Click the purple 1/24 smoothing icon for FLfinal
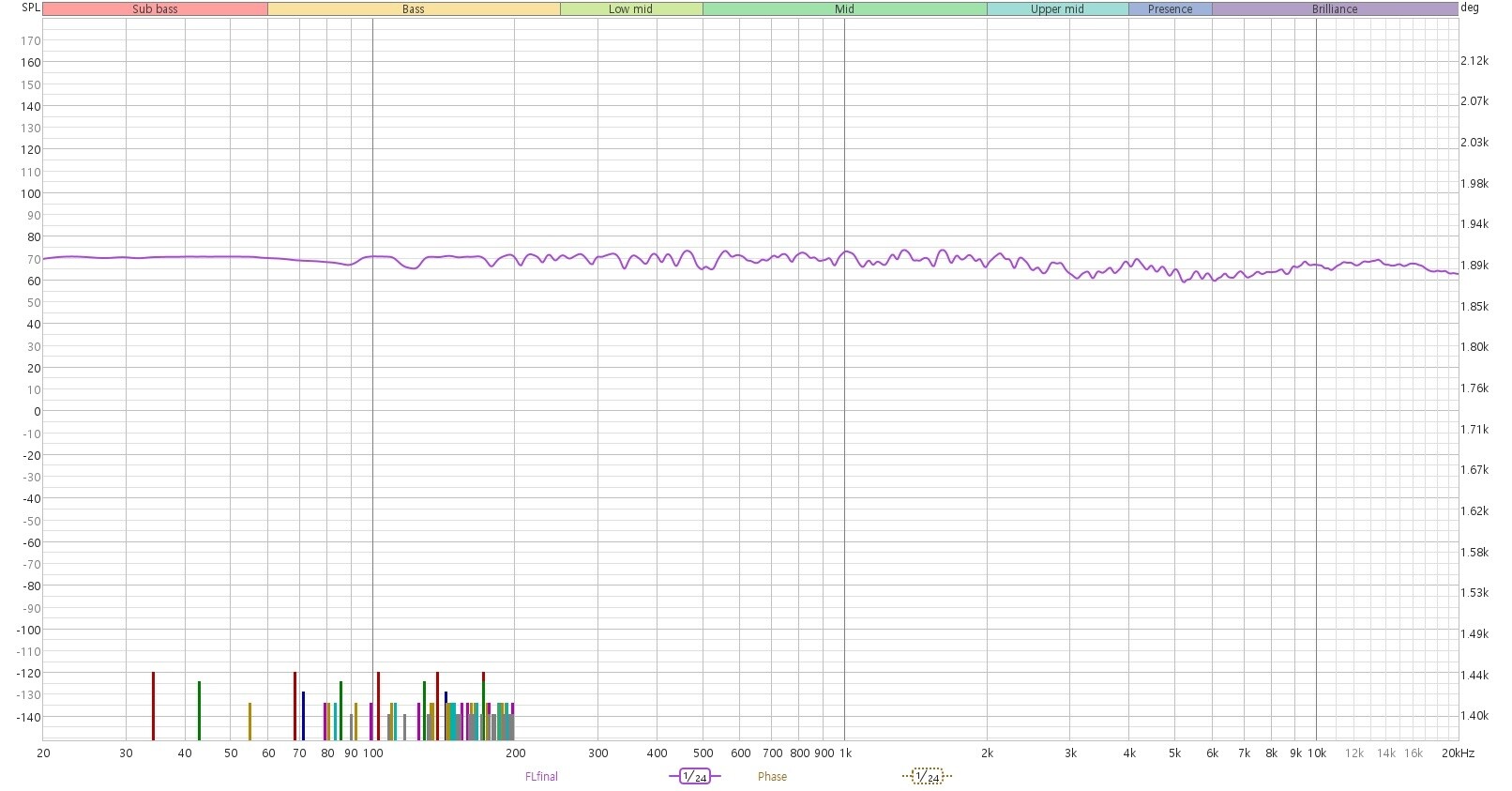Screen dimensions: 1512x791 coord(694,776)
